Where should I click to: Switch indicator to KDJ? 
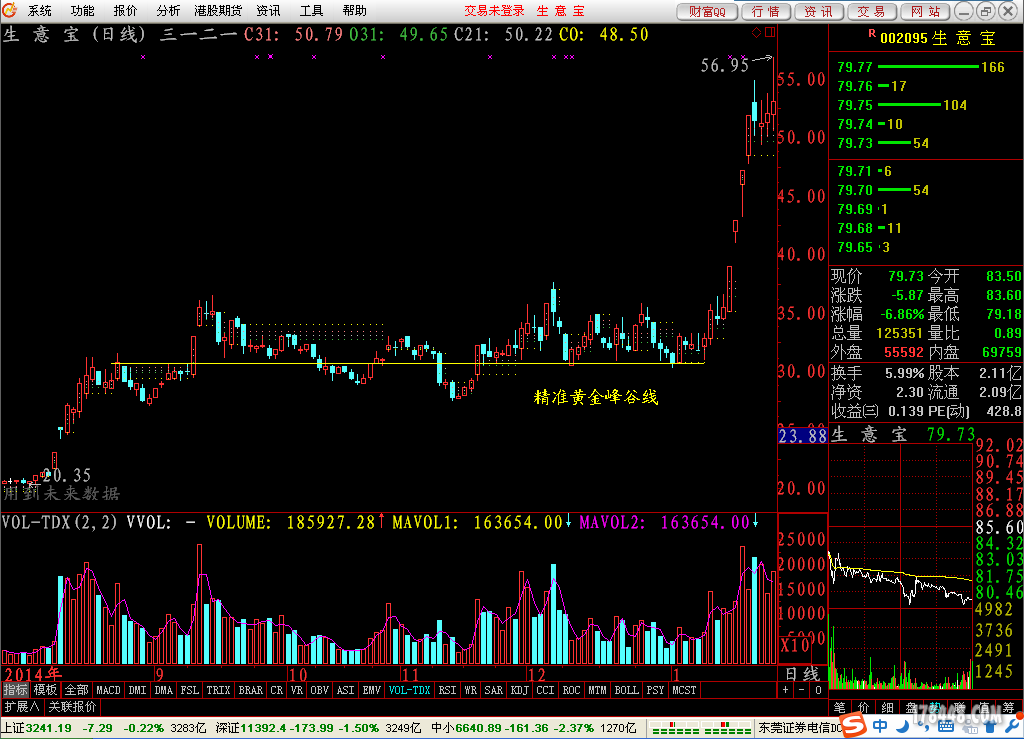[519, 690]
